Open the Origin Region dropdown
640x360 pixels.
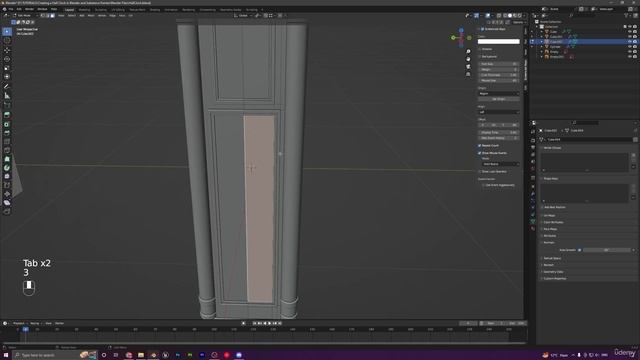[x=498, y=93]
